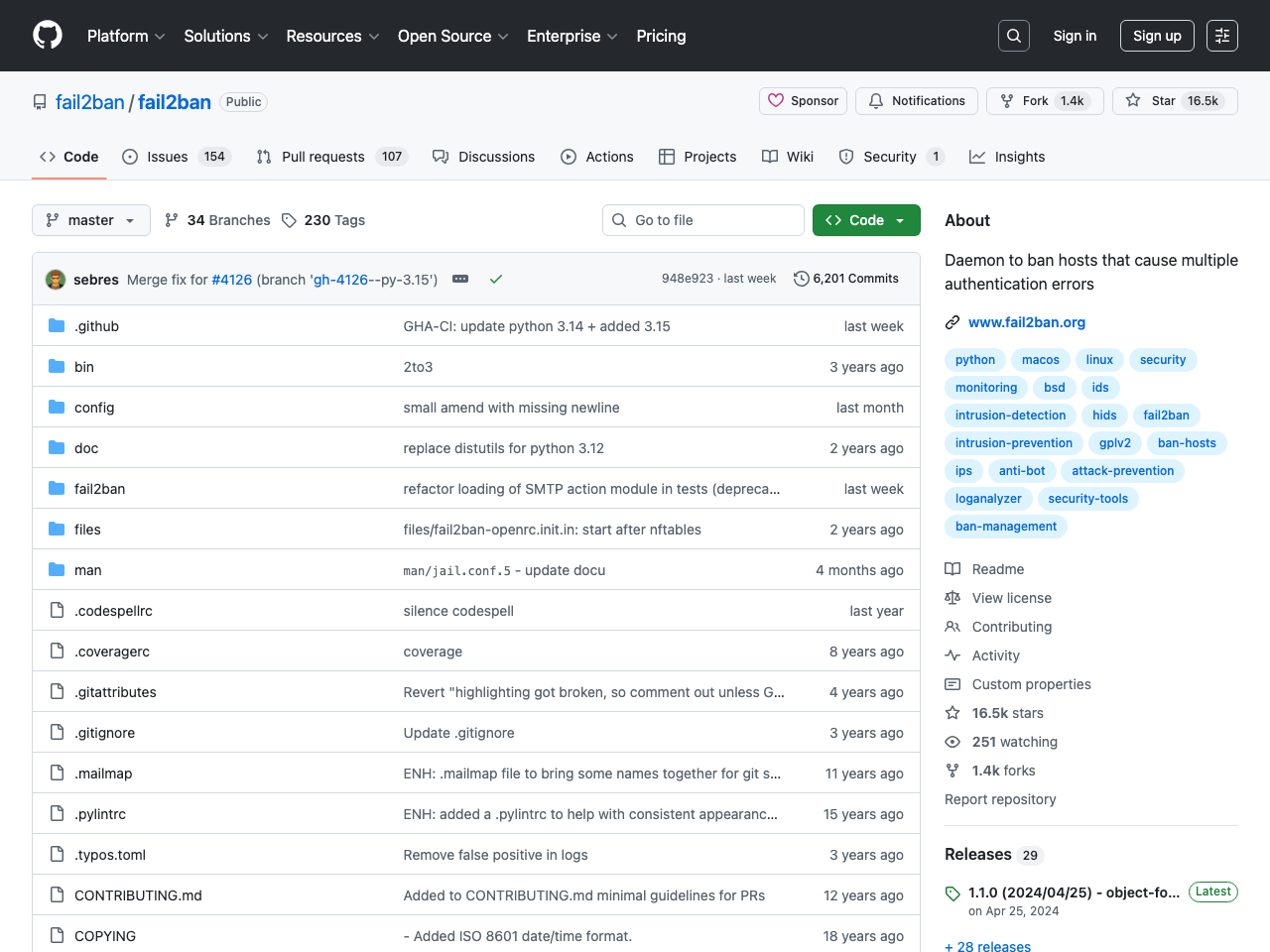
Task: Open search with the magnifier icon
Action: pos(1013,36)
